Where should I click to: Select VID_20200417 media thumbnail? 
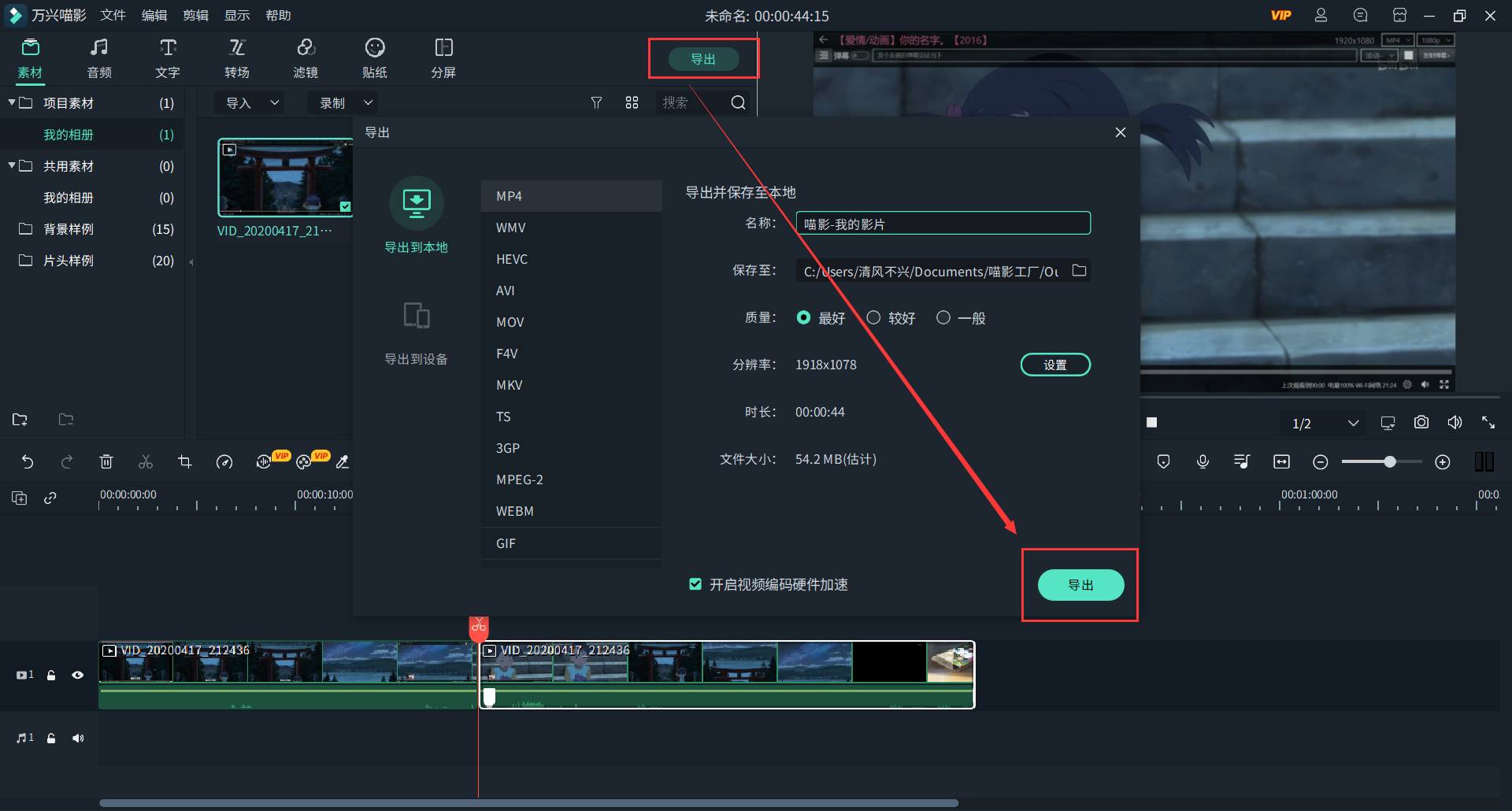(285, 178)
